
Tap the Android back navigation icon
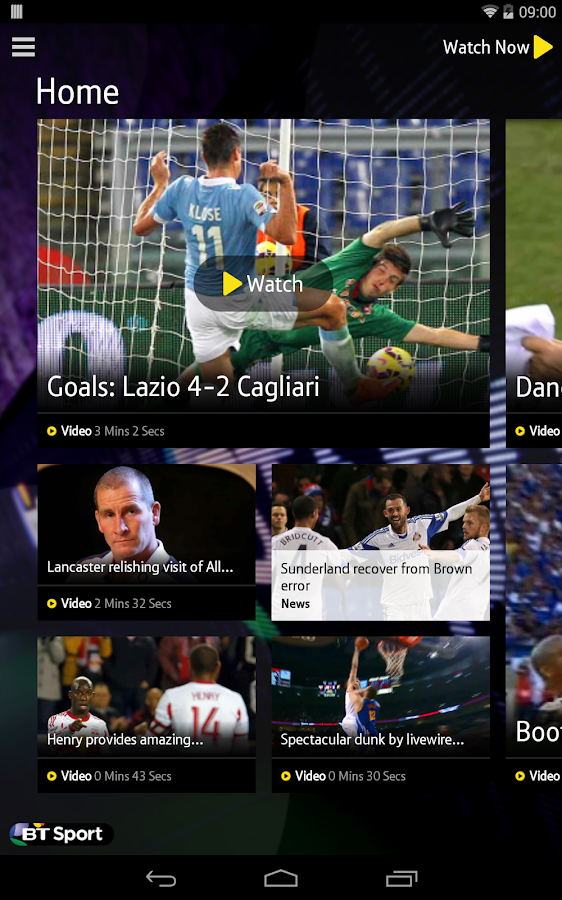coord(161,878)
